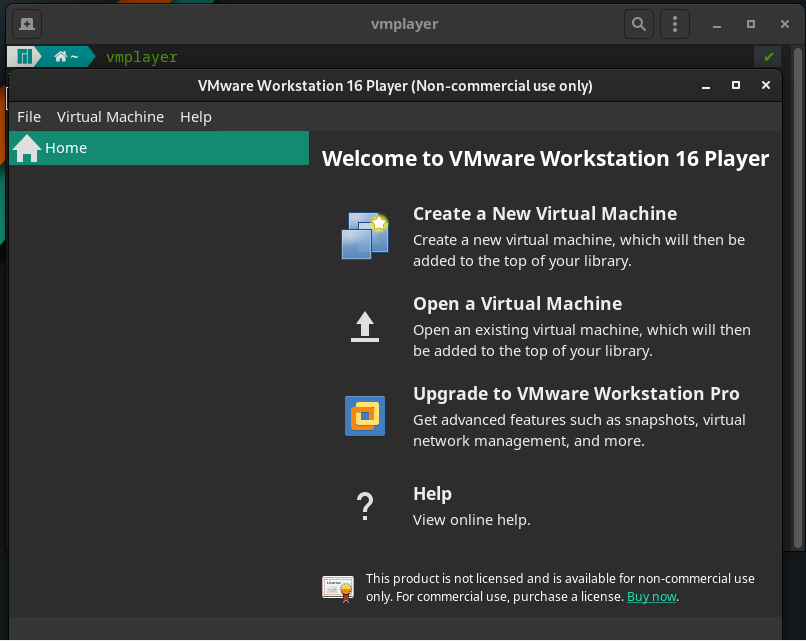Maximize the VMware Player window

736,86
